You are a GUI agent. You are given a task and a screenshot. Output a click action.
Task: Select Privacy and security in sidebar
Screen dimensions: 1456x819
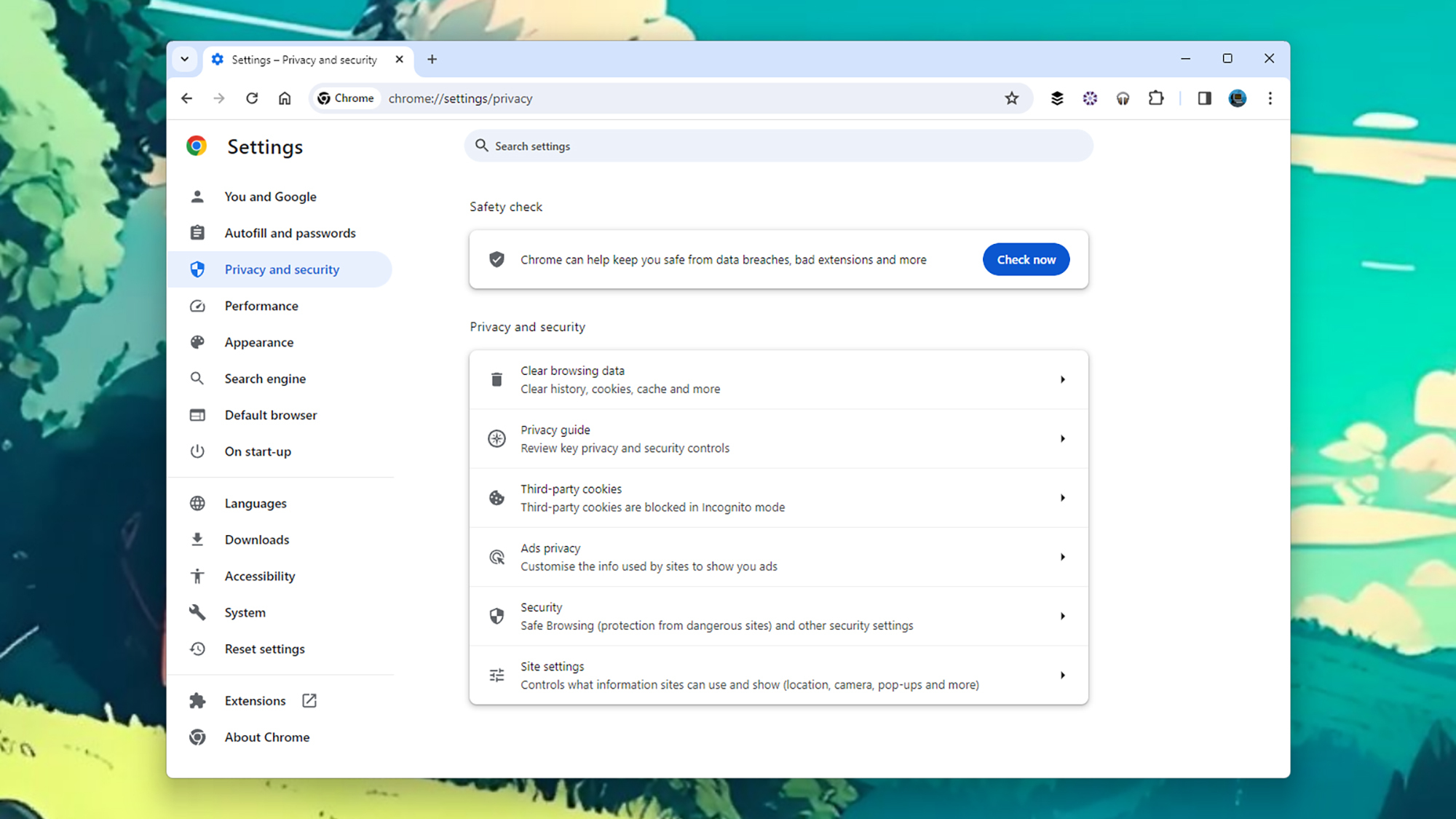(x=280, y=269)
